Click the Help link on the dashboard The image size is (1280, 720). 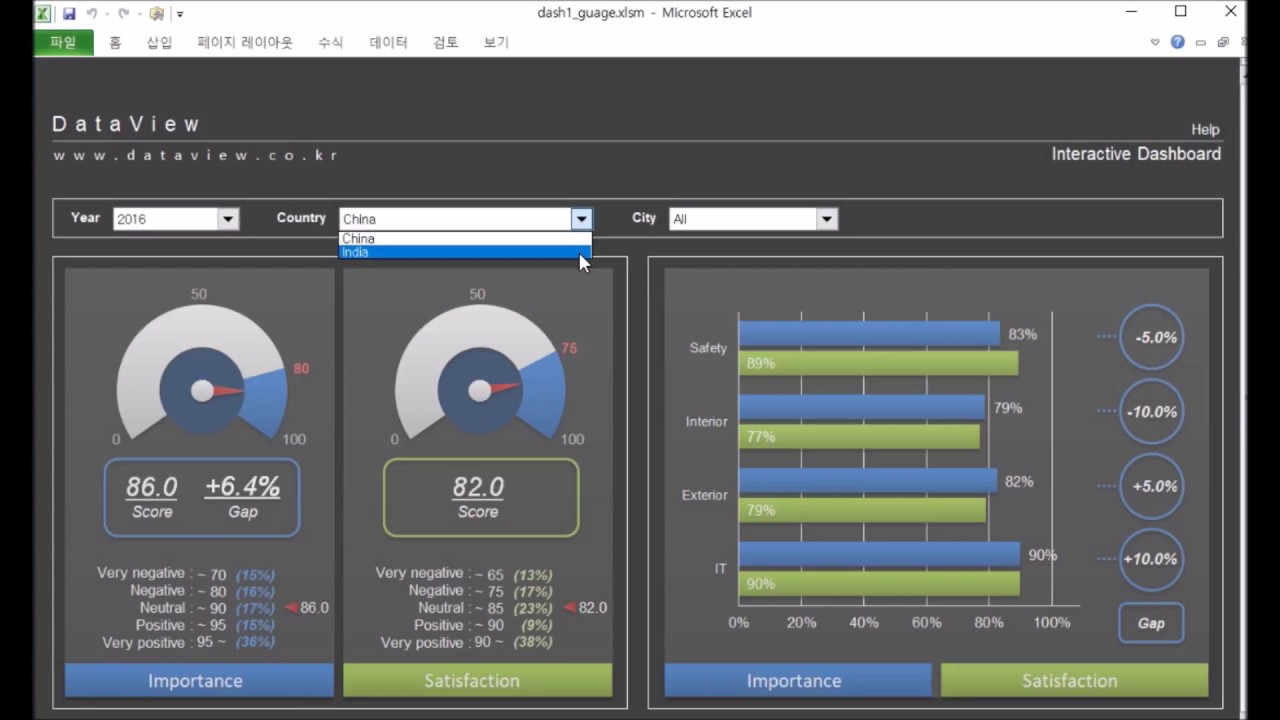(1205, 129)
